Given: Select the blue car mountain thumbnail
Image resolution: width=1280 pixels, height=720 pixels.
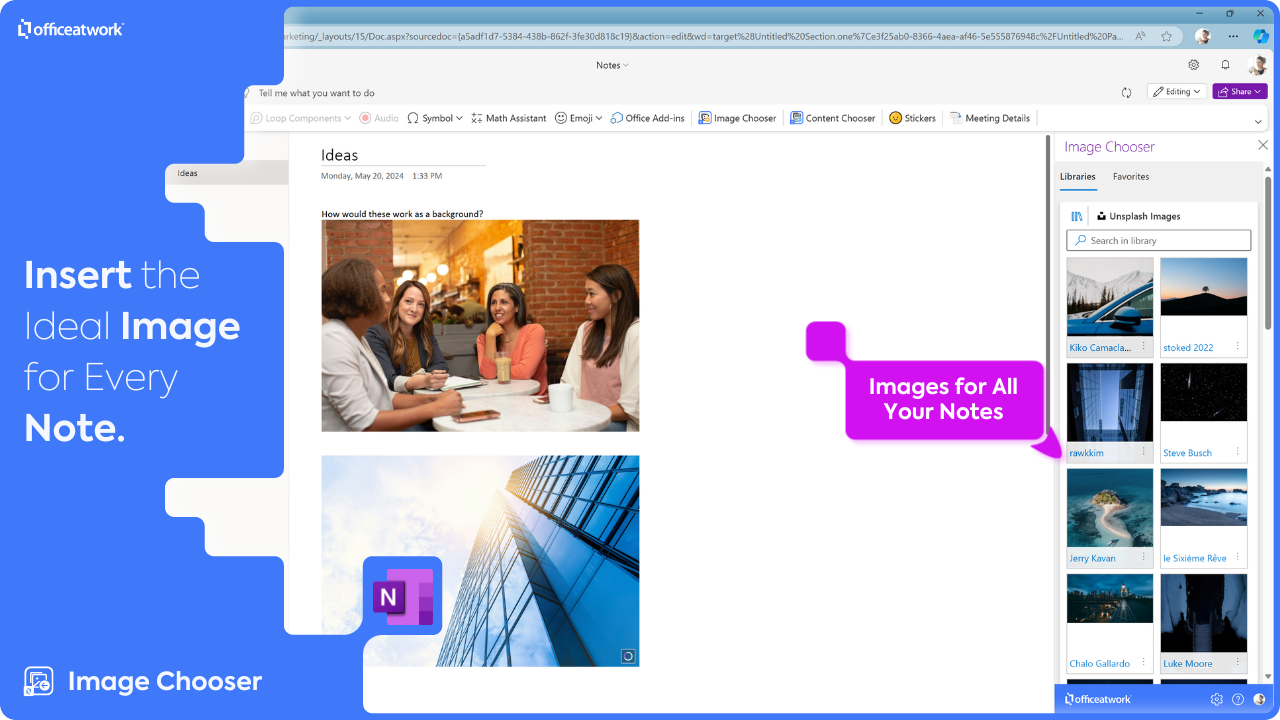Looking at the screenshot, I should point(1110,297).
